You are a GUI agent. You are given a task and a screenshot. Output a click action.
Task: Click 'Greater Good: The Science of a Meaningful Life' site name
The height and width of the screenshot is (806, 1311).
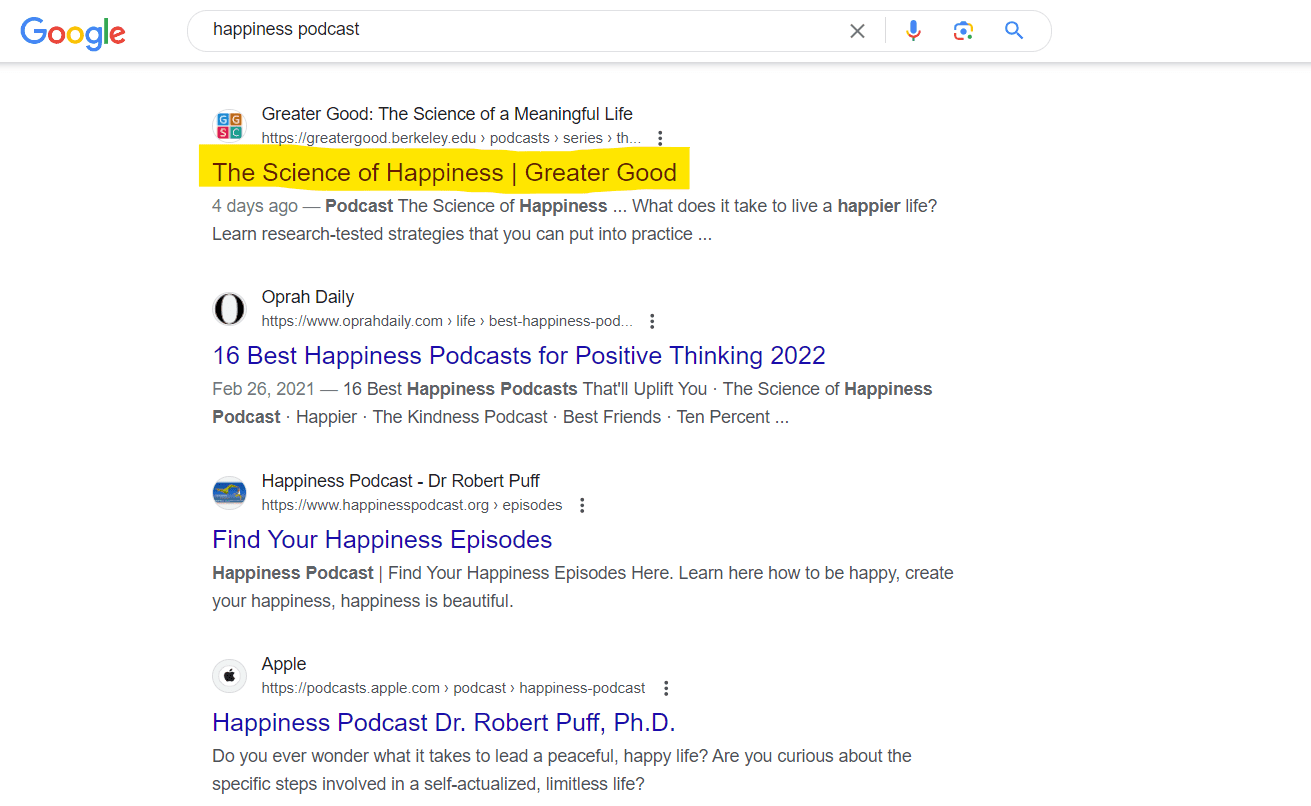click(x=447, y=114)
